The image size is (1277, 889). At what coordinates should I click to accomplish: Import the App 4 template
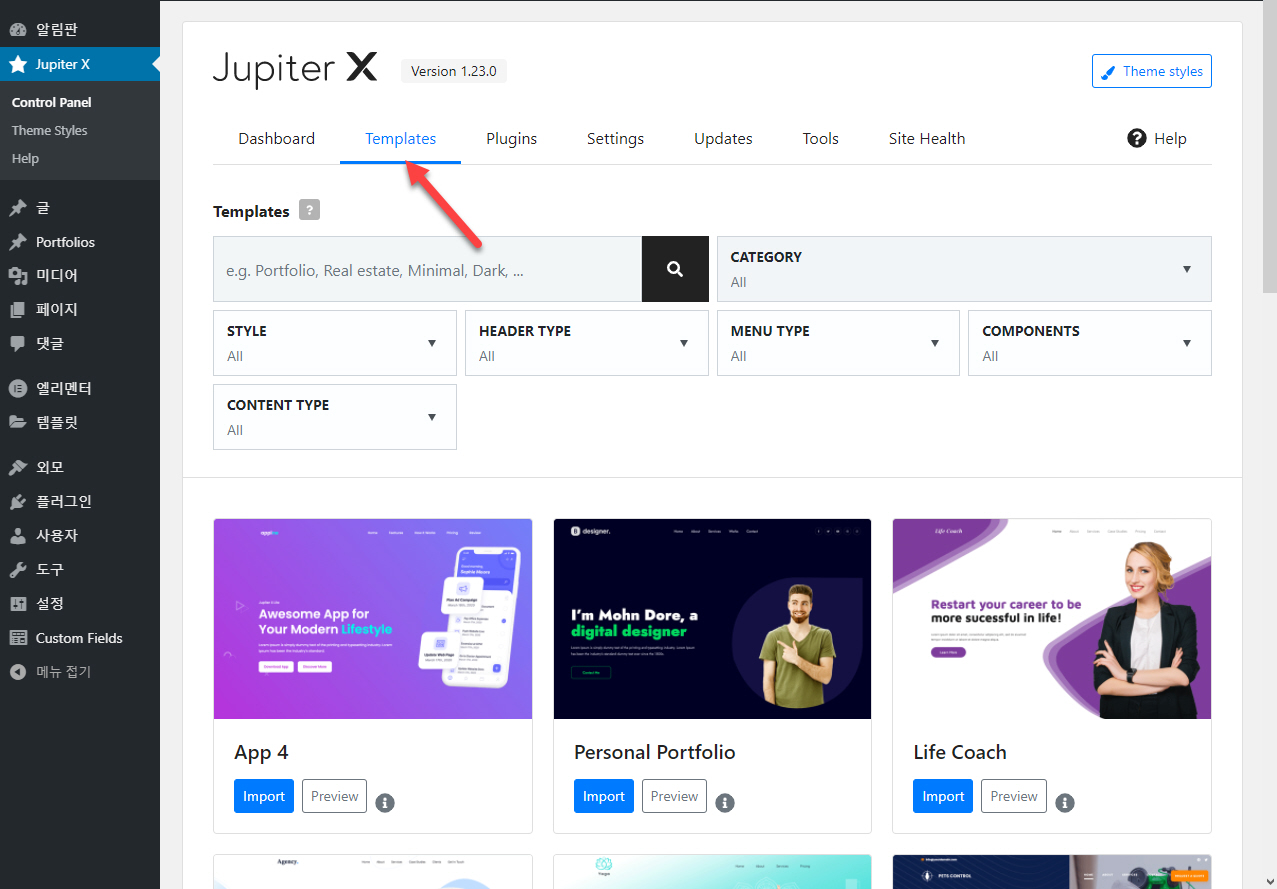point(264,796)
